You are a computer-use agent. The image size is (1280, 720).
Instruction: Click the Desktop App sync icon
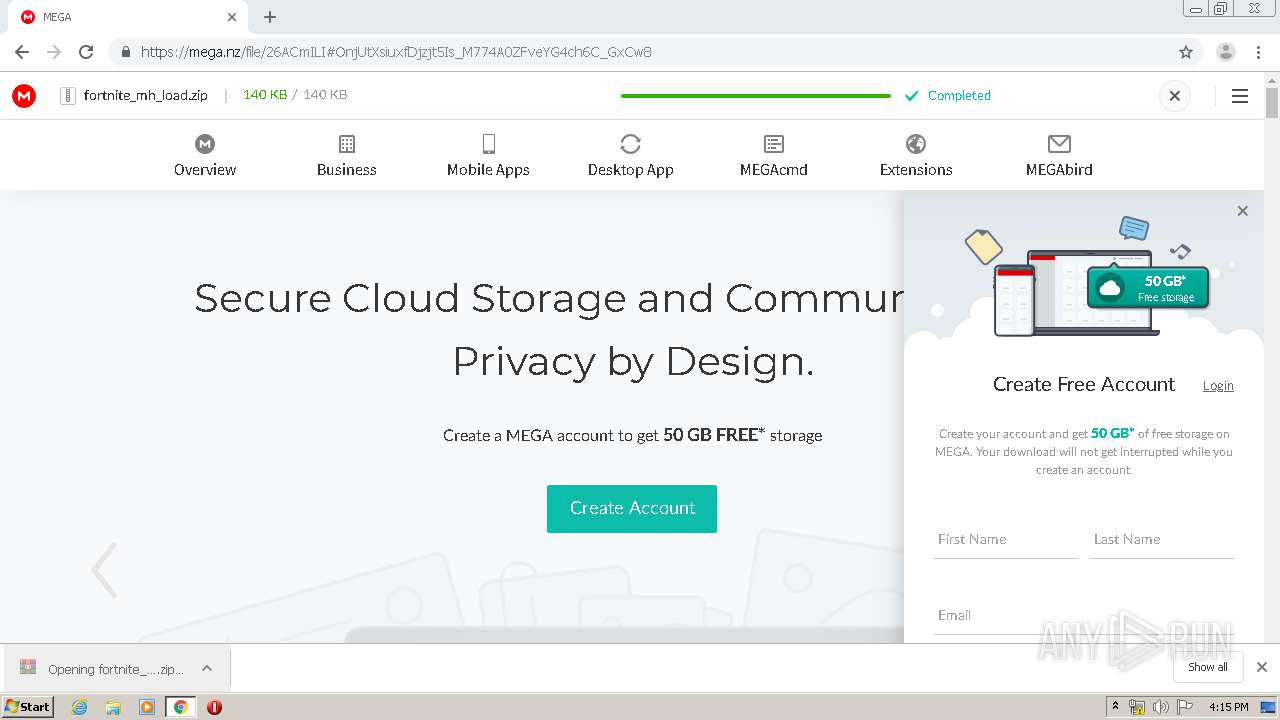[630, 144]
